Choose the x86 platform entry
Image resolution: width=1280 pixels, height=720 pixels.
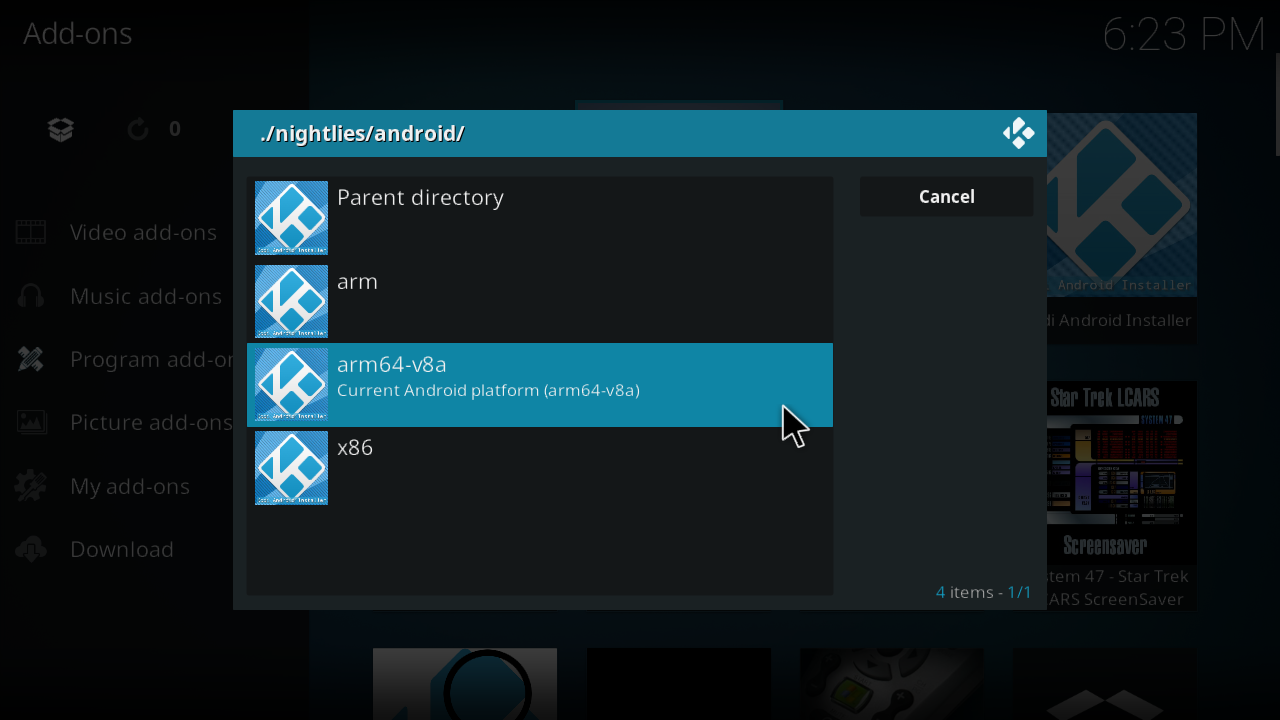coord(355,448)
